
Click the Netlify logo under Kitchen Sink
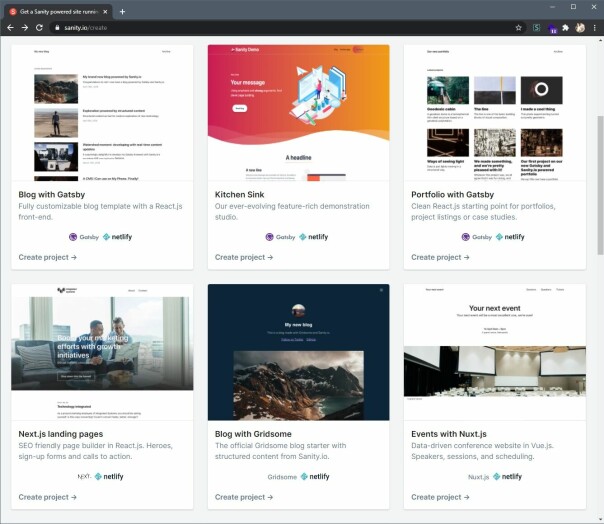[x=314, y=237]
